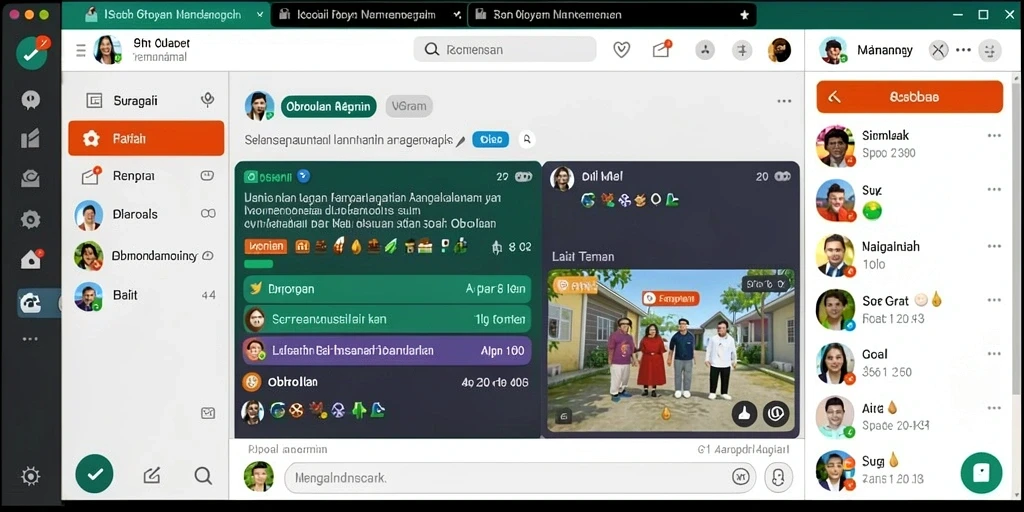Open three-dot menu in chat header
Viewport: 1024px width, 512px height.
pyautogui.click(x=784, y=101)
